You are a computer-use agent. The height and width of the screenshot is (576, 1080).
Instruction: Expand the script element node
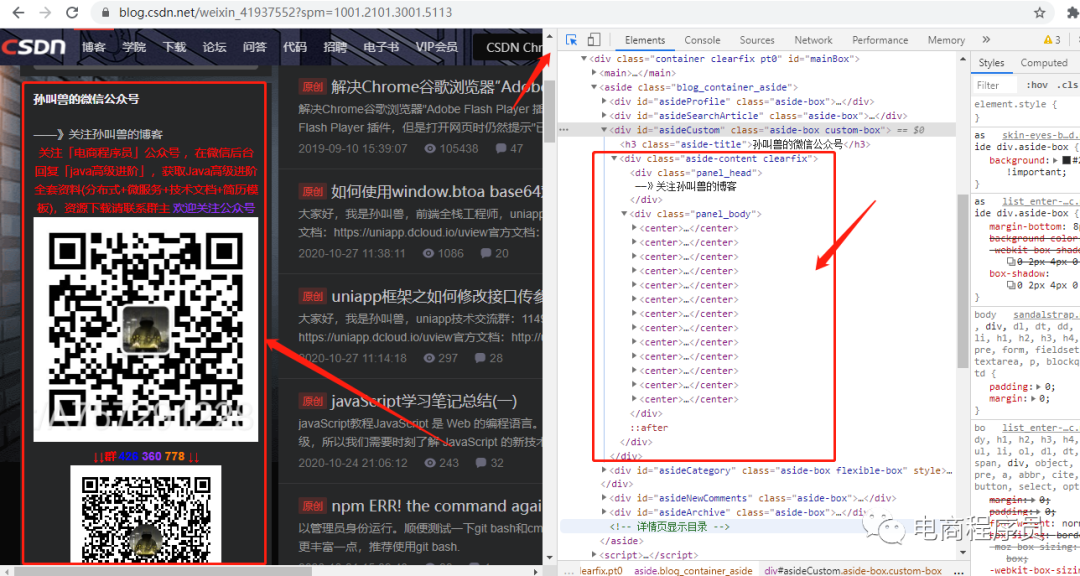595,555
